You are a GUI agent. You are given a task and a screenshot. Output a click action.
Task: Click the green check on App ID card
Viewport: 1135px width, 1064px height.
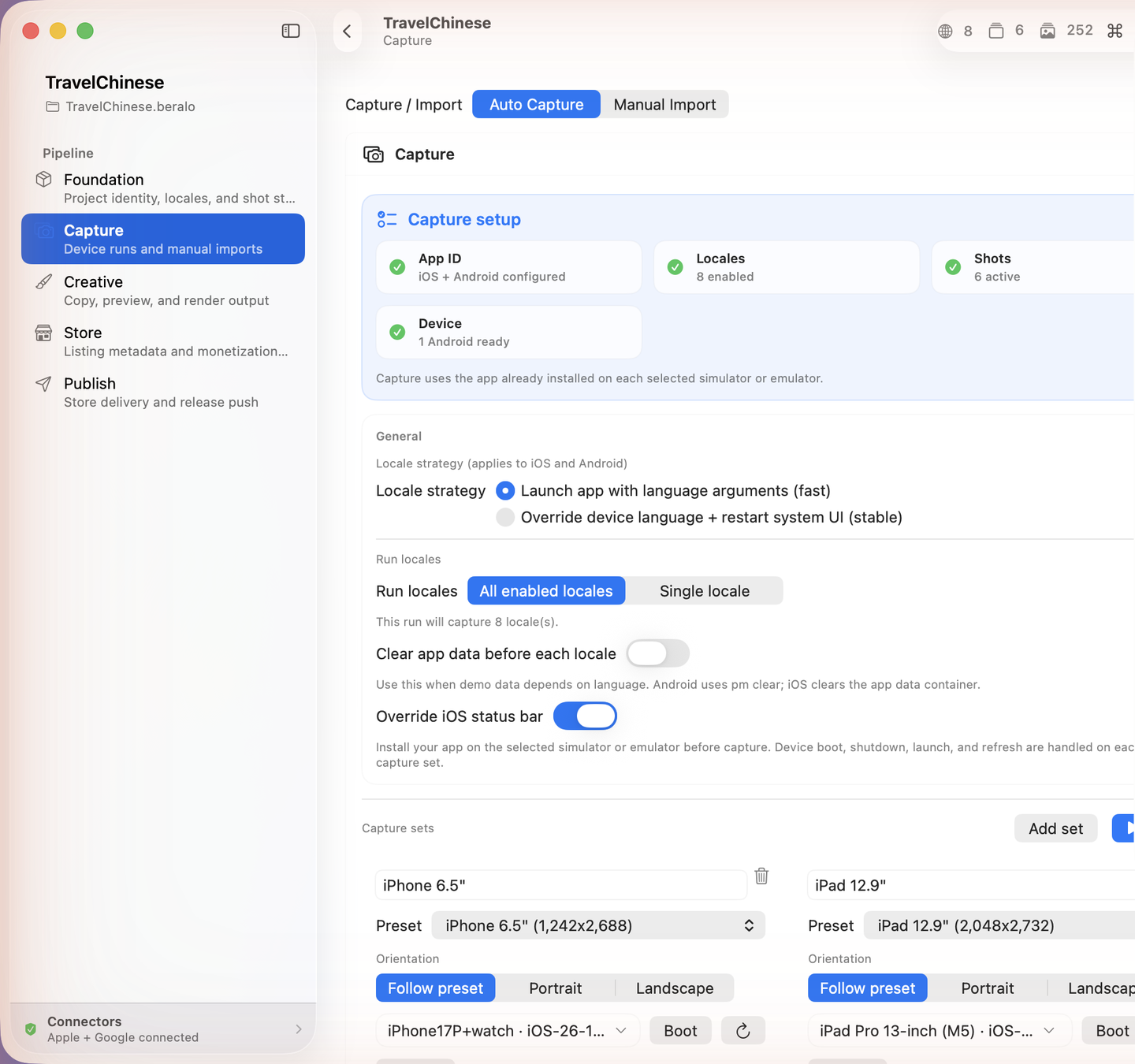[398, 267]
